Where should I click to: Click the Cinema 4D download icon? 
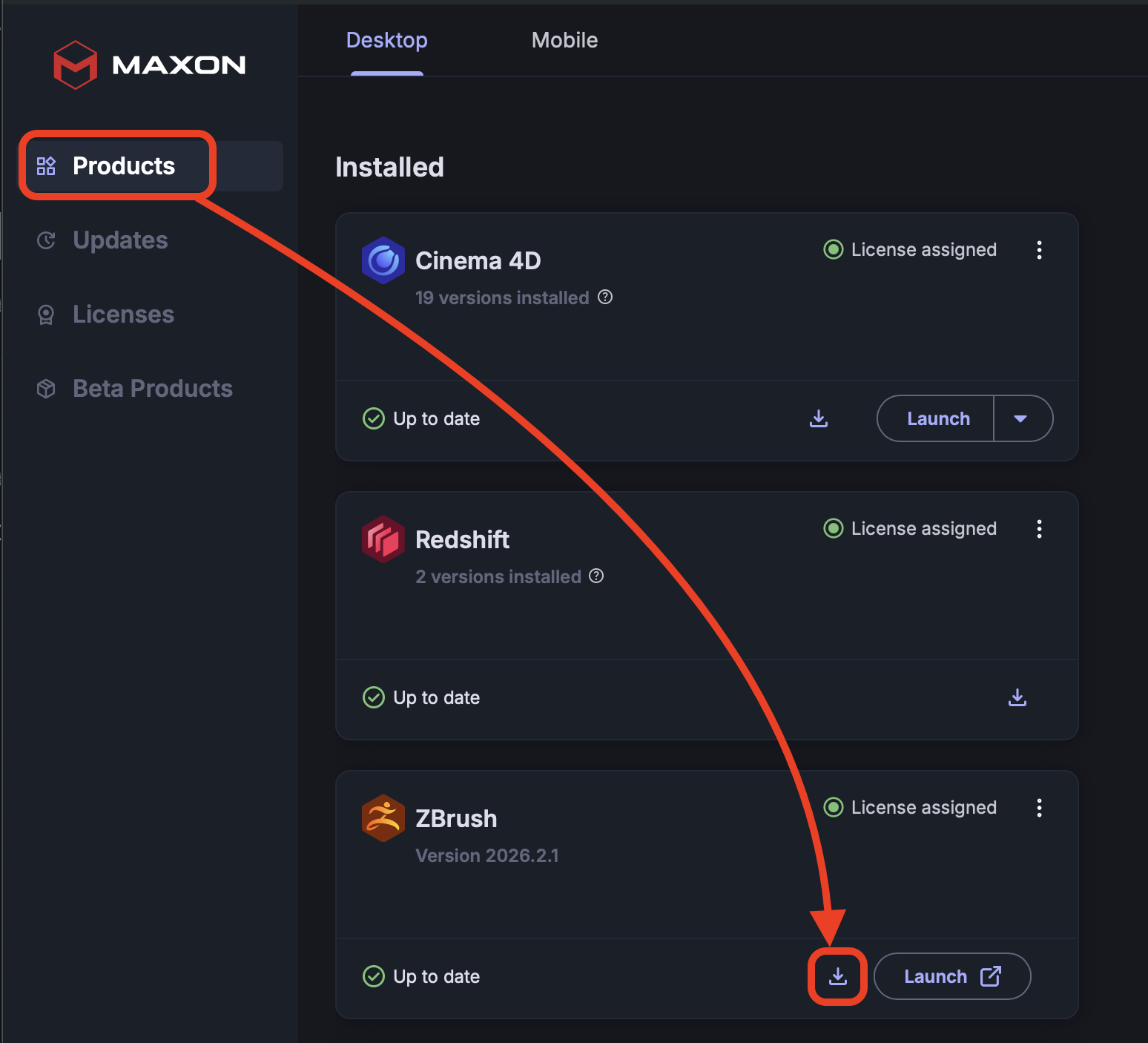pyautogui.click(x=819, y=418)
